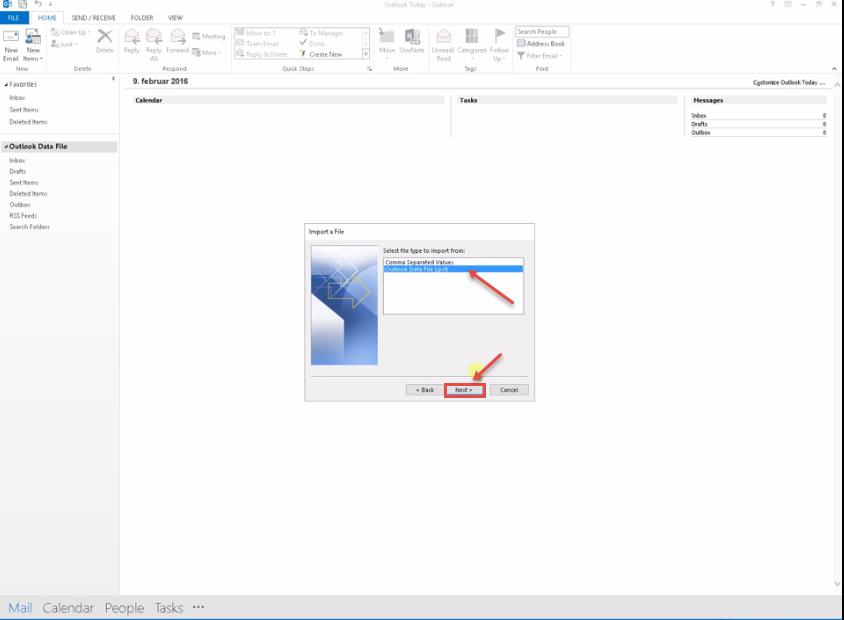Image resolution: width=844 pixels, height=620 pixels.
Task: Click the Send/Receive quick access icon
Action: coord(23,4)
